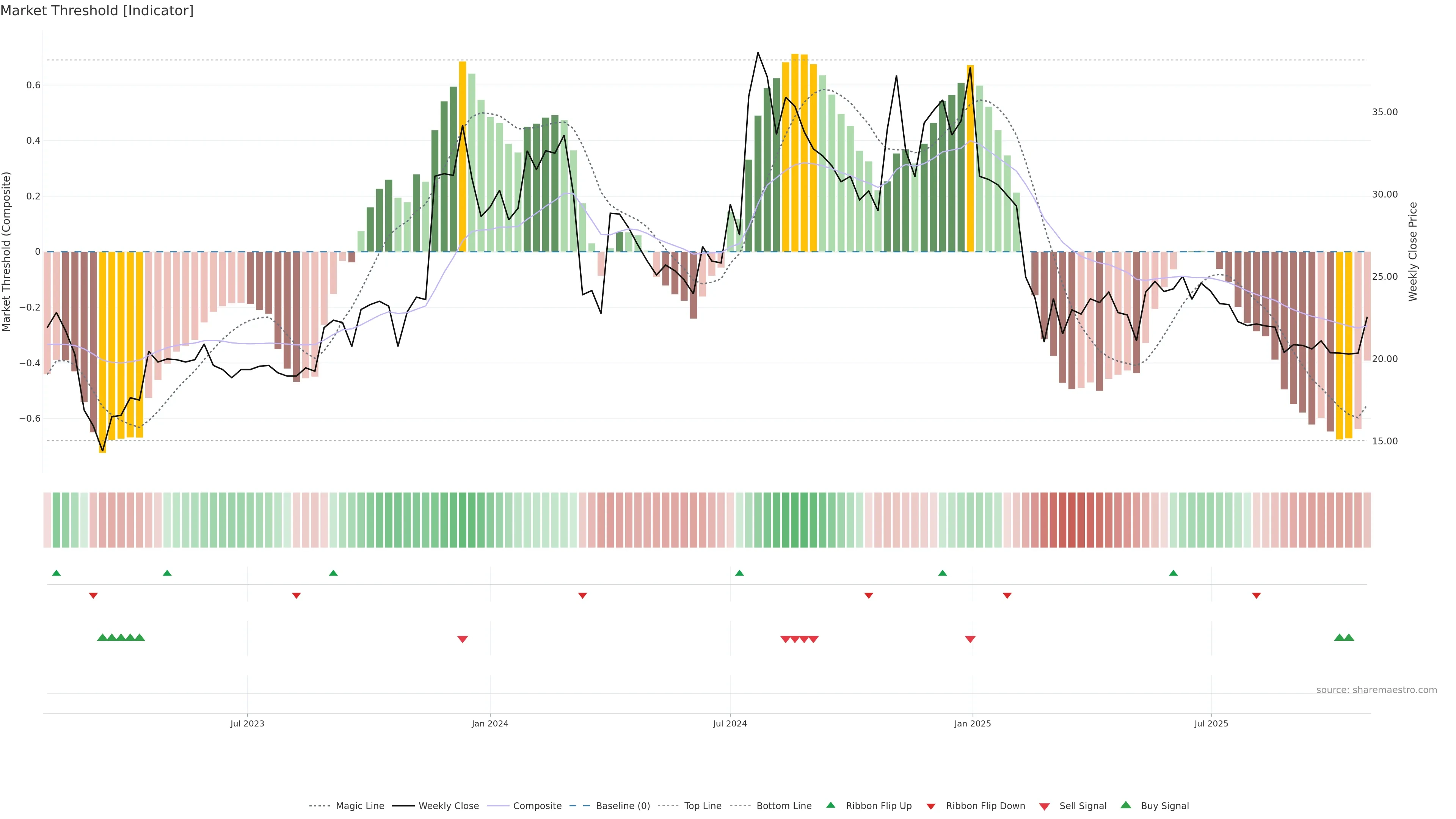Click the first ribbon flip up marker at far left
The height and width of the screenshot is (819, 1456).
click(56, 573)
